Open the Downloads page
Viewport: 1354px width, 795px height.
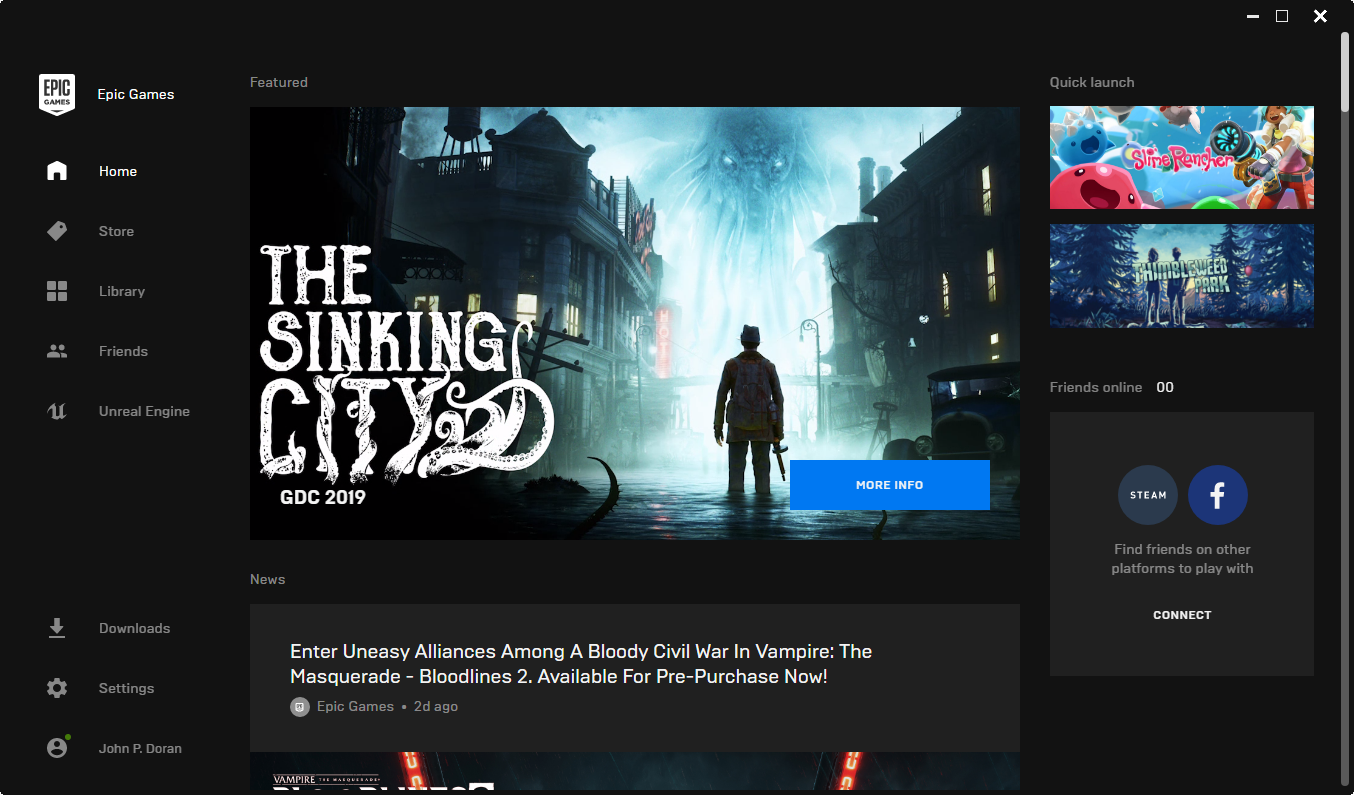click(x=134, y=628)
